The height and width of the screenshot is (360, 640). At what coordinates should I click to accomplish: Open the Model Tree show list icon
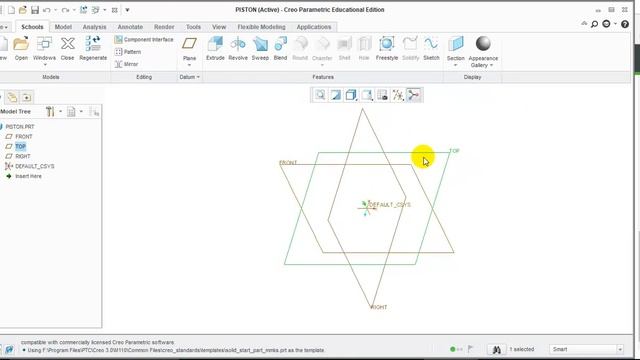71,111
